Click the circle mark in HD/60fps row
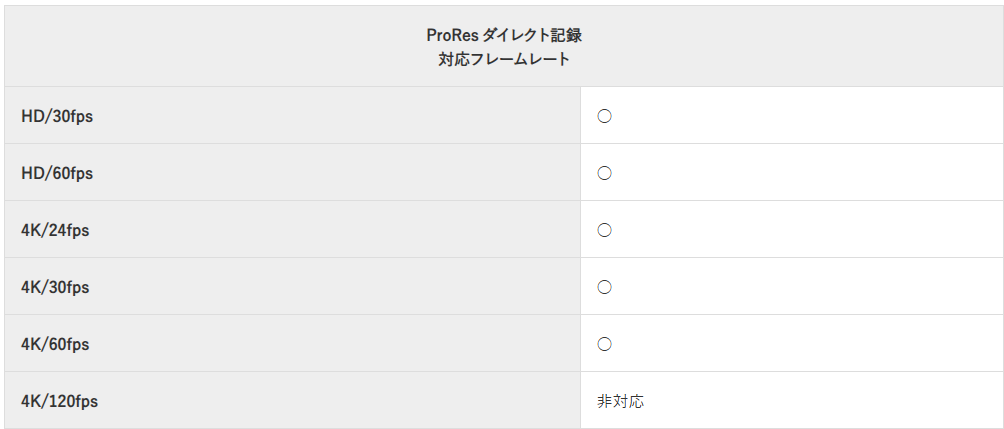This screenshot has width=1004, height=429. click(x=604, y=173)
